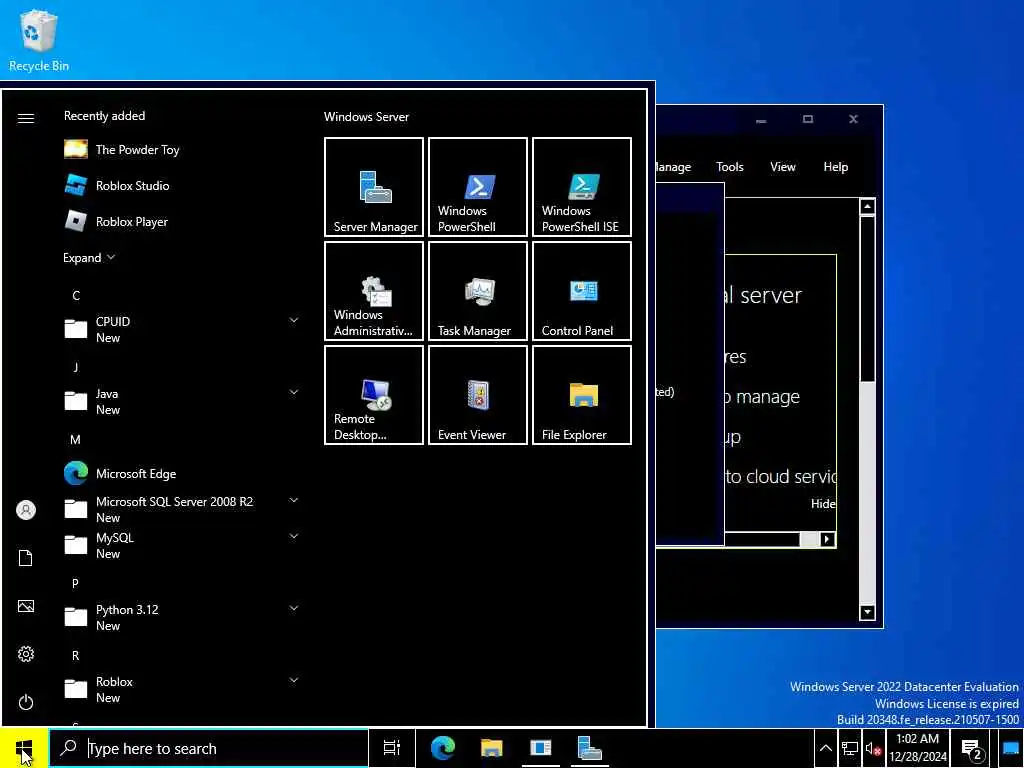Open Task View on the taskbar
Viewport: 1024px width, 768px height.
[392, 748]
